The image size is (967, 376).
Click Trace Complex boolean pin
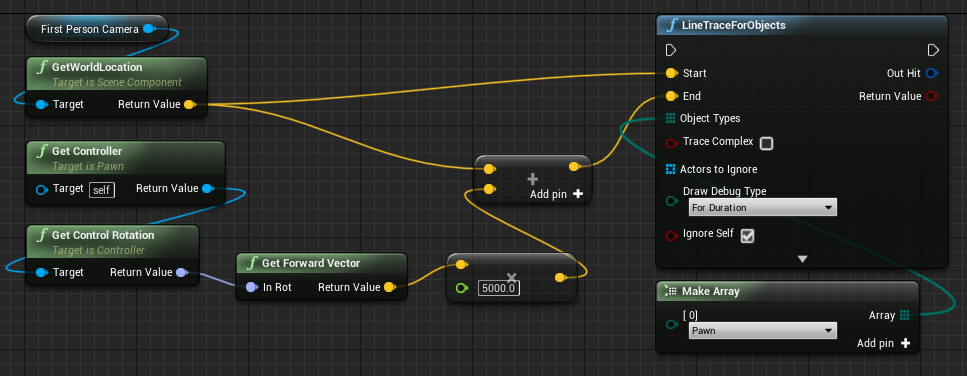(672, 143)
